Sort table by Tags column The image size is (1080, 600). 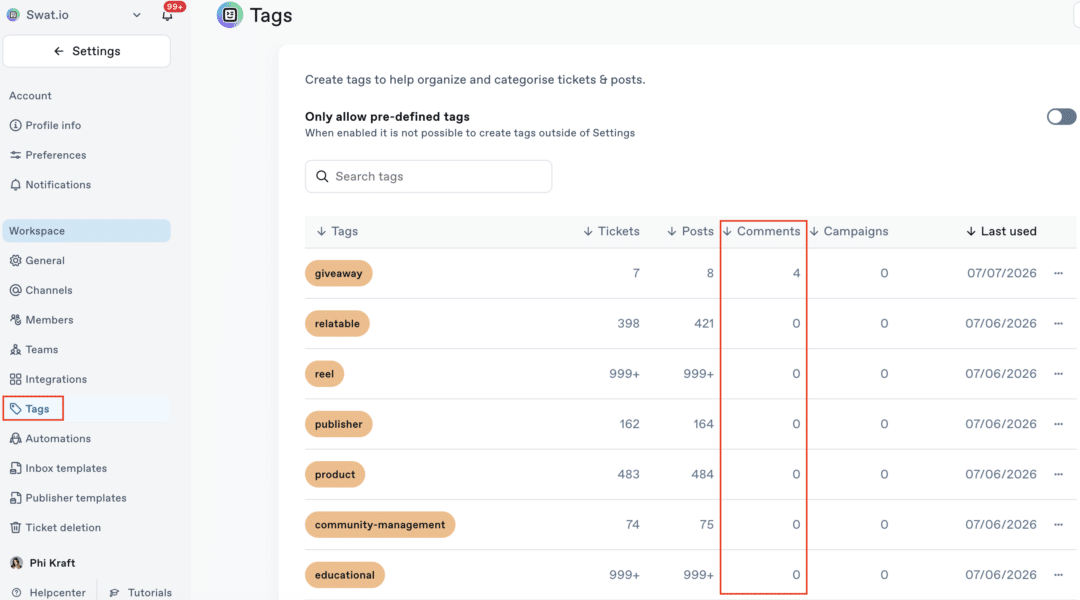(x=338, y=231)
